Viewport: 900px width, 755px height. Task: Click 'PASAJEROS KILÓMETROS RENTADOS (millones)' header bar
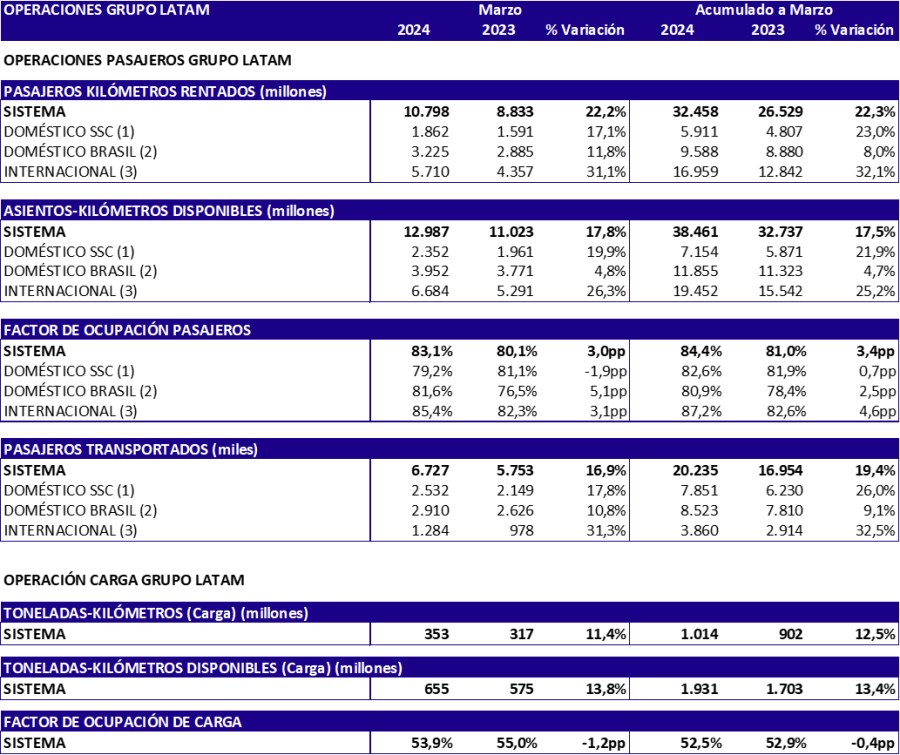tap(450, 91)
